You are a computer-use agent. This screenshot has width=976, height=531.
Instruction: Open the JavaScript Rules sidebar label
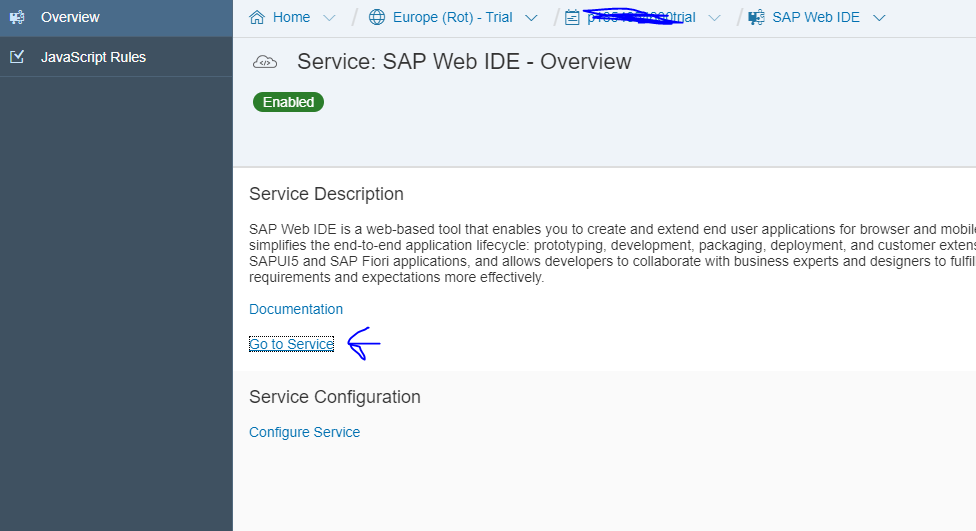tap(93, 57)
